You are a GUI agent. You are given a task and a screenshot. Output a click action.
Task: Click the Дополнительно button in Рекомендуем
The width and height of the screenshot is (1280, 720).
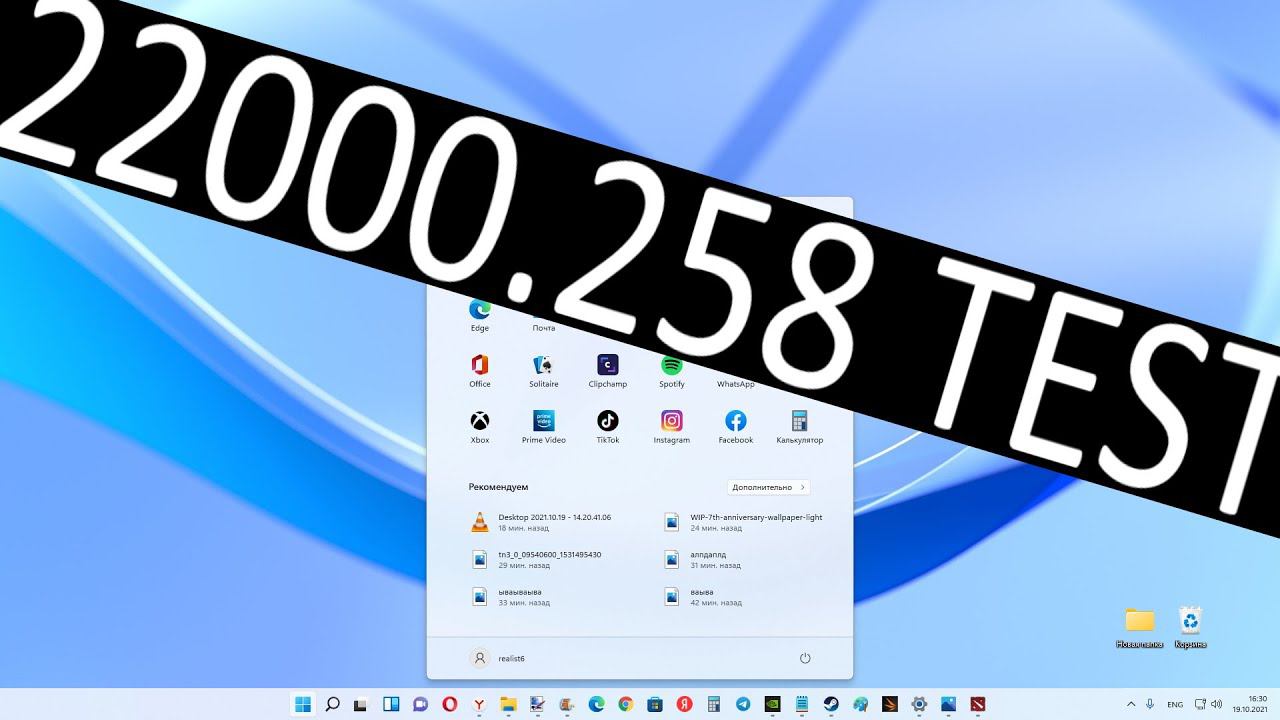[x=768, y=487]
